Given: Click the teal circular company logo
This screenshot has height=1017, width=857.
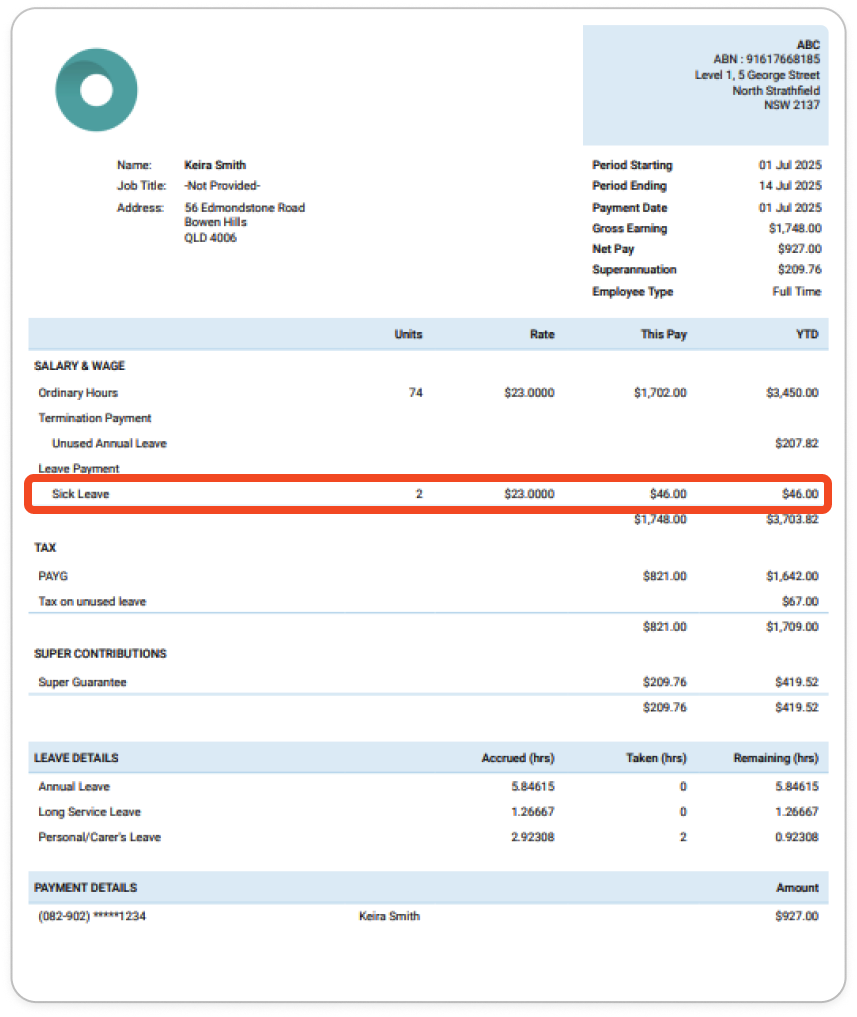Looking at the screenshot, I should [96, 90].
